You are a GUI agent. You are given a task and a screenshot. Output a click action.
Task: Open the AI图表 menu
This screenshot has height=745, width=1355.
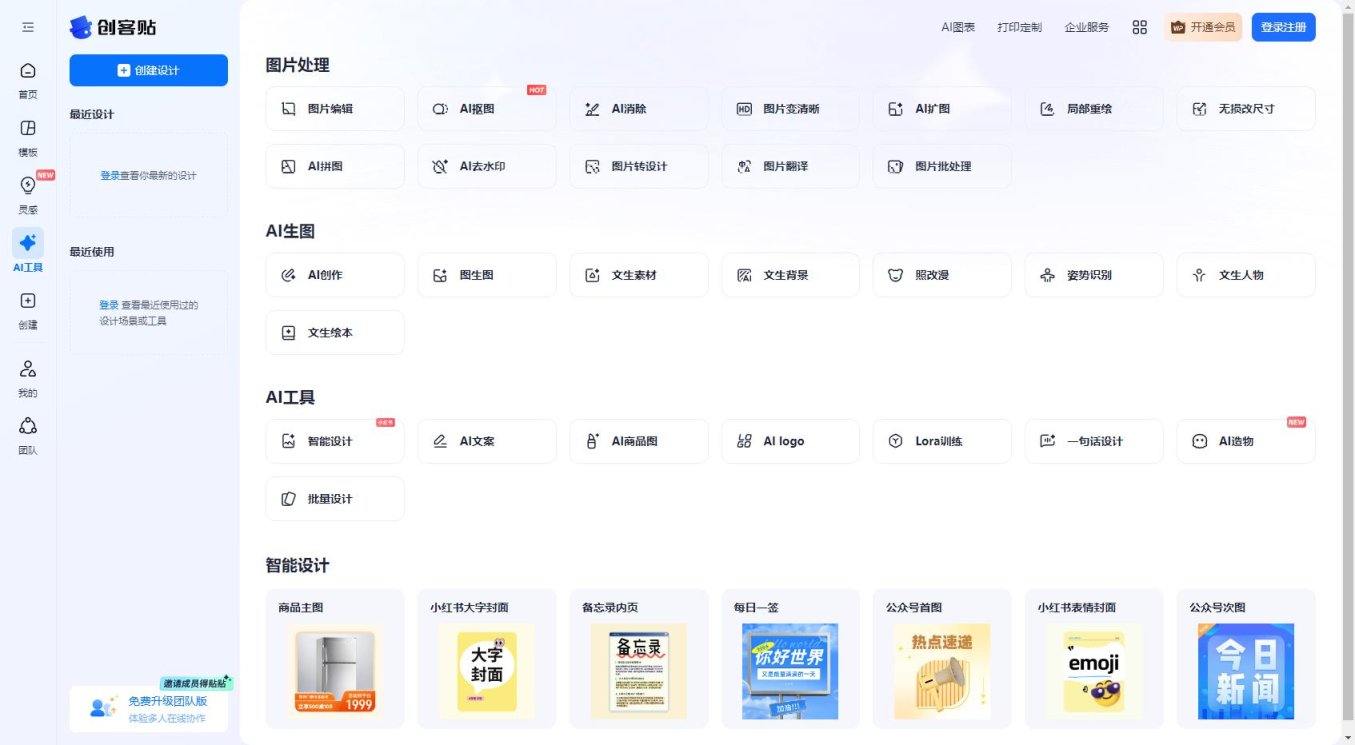click(x=957, y=27)
